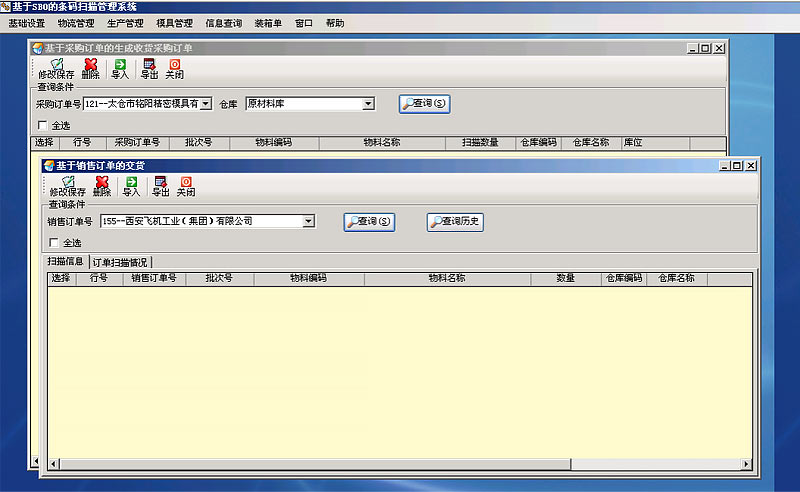Click the 关闭 icon in the sales delivery toolbar
800x492 pixels.
pyautogui.click(x=186, y=185)
